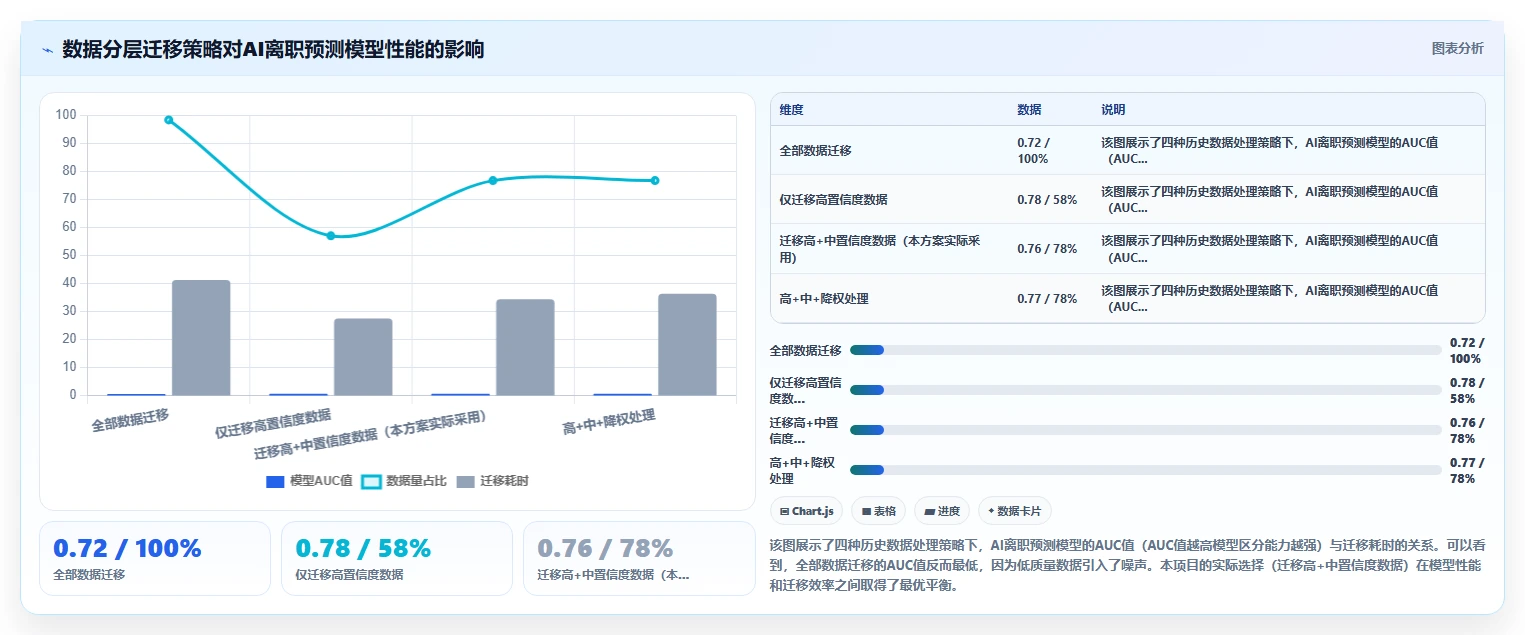Open the 0.72 / 100% data card
Viewport: 1525px width, 635px height.
click(155, 558)
